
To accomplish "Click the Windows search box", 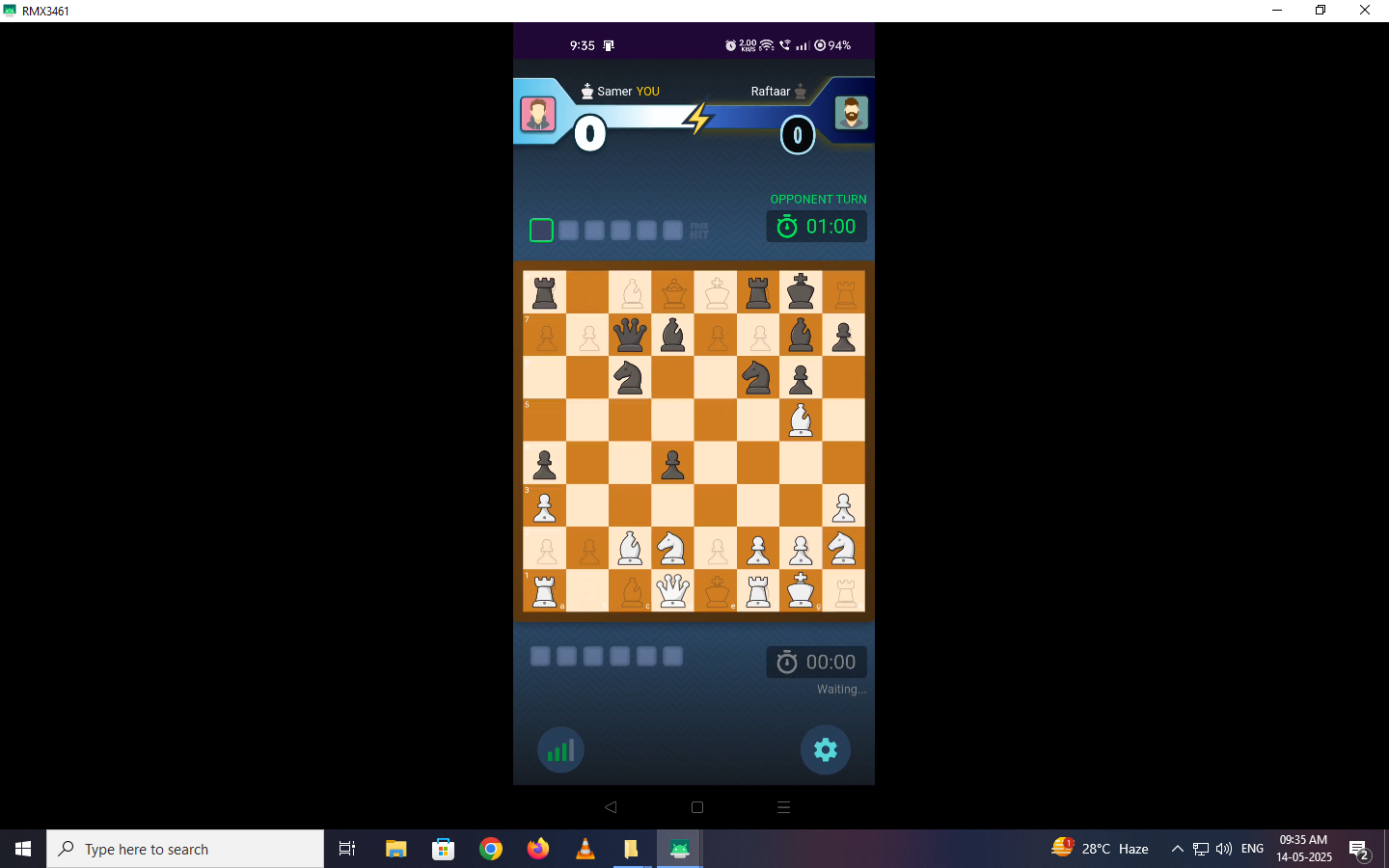I will pos(185,849).
